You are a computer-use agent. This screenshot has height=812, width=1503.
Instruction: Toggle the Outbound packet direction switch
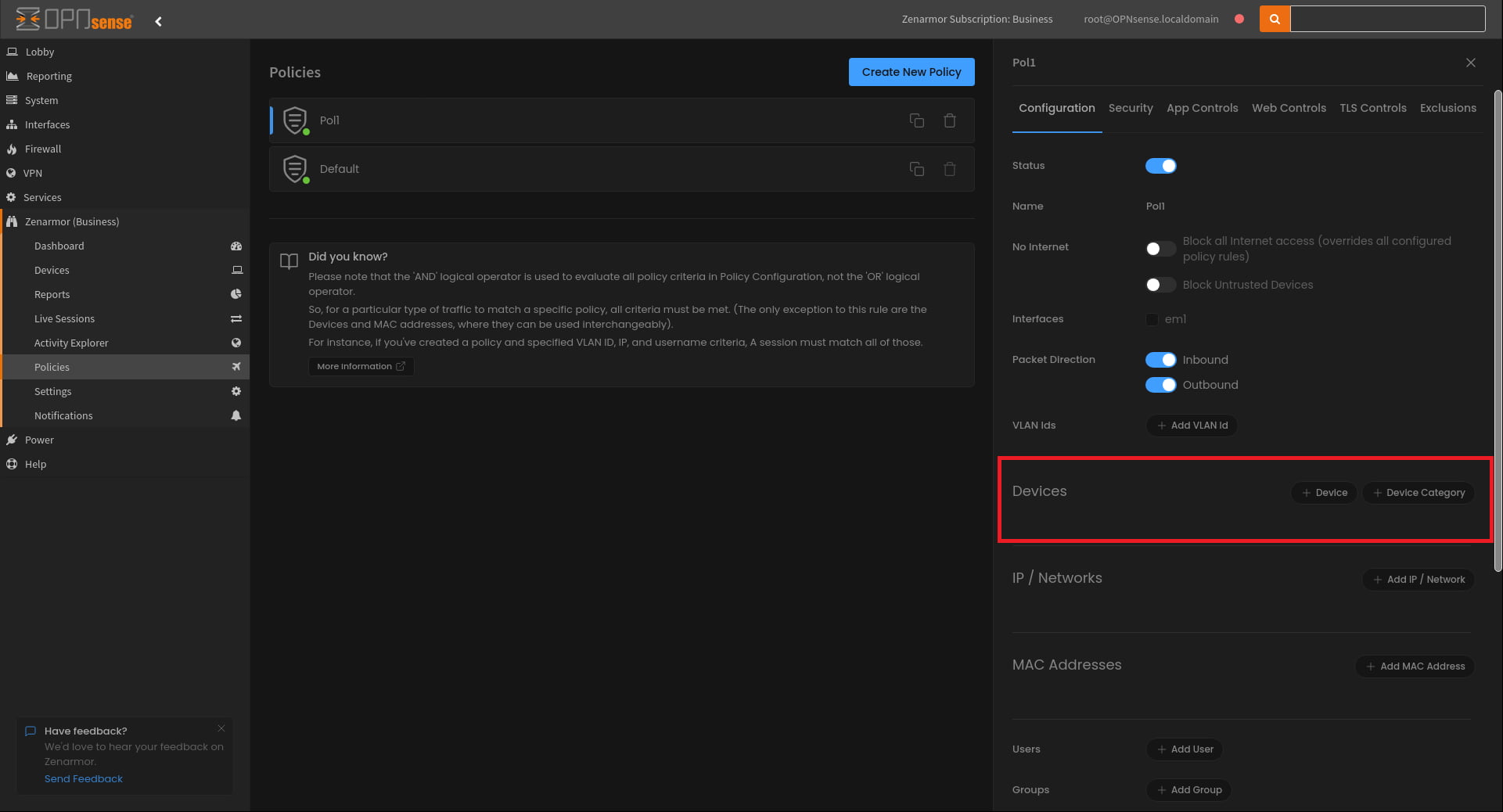(x=1161, y=385)
